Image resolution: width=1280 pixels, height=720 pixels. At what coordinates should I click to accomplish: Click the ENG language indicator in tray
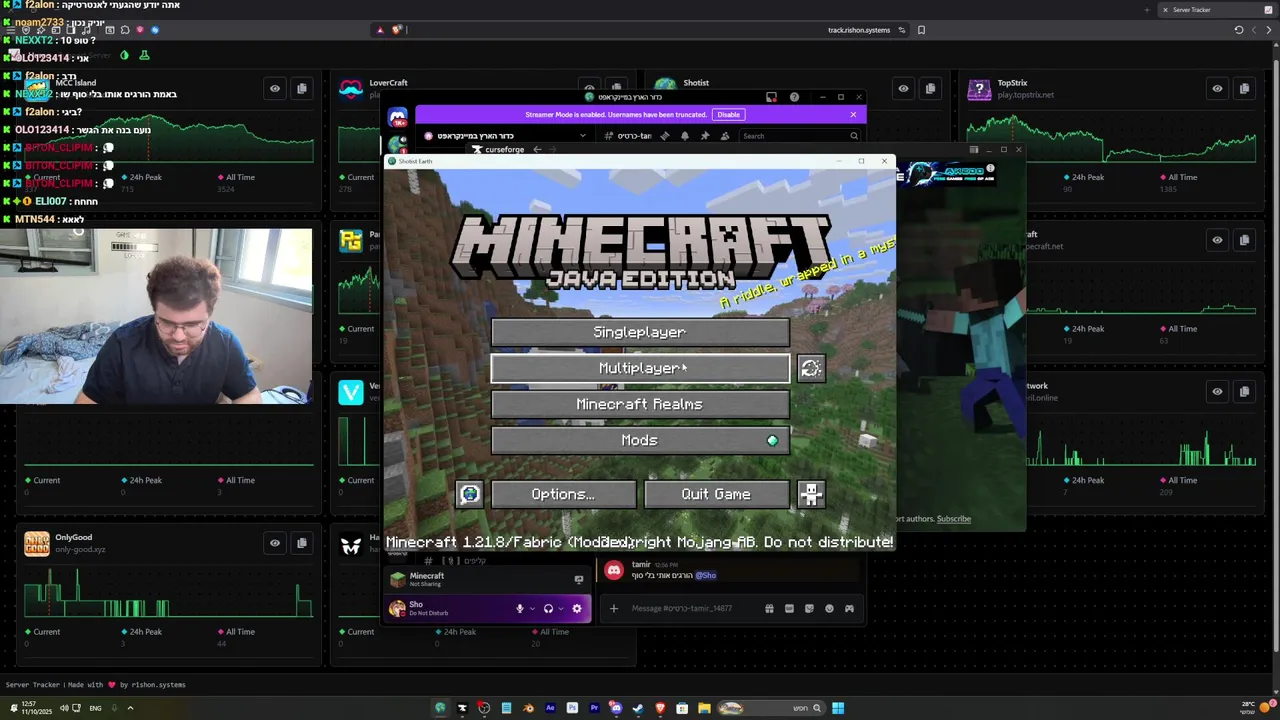click(x=95, y=708)
